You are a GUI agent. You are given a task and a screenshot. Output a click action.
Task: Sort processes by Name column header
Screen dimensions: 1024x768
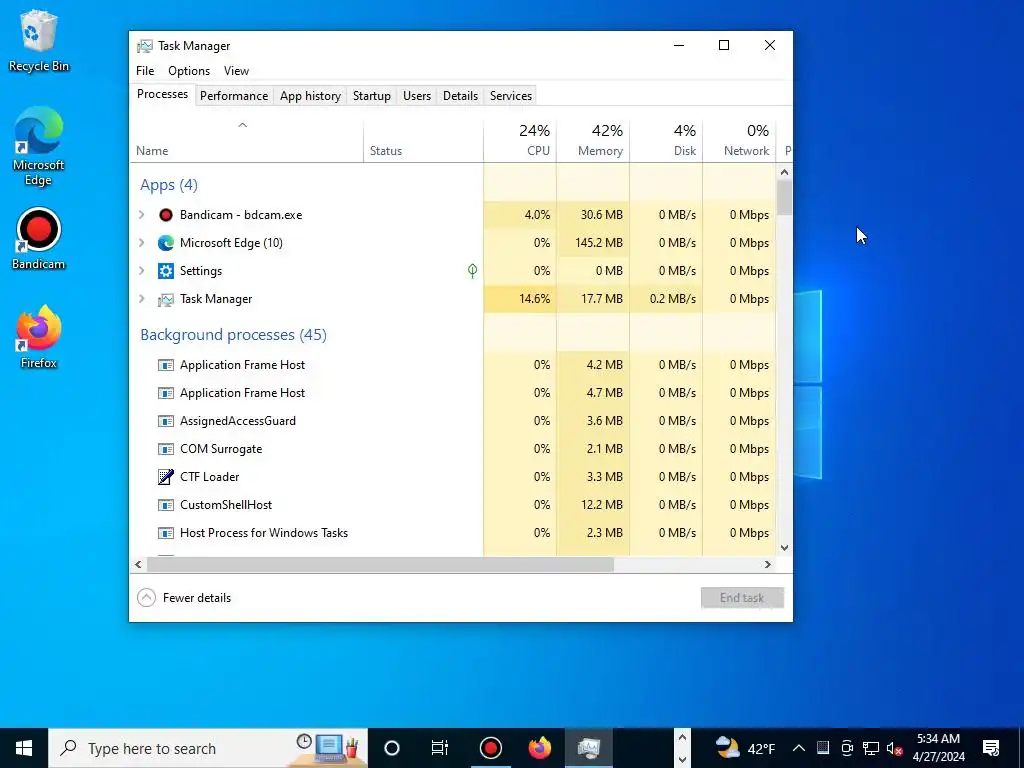(246, 140)
